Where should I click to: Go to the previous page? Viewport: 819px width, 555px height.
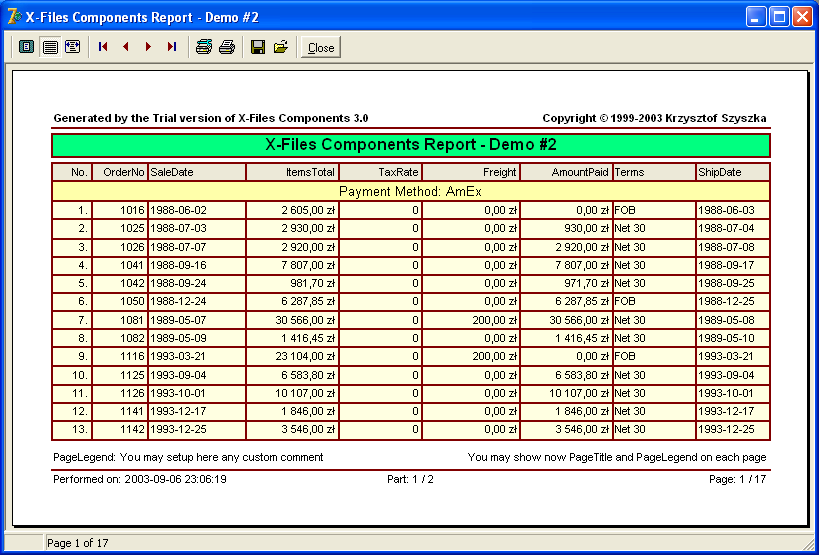pos(126,47)
